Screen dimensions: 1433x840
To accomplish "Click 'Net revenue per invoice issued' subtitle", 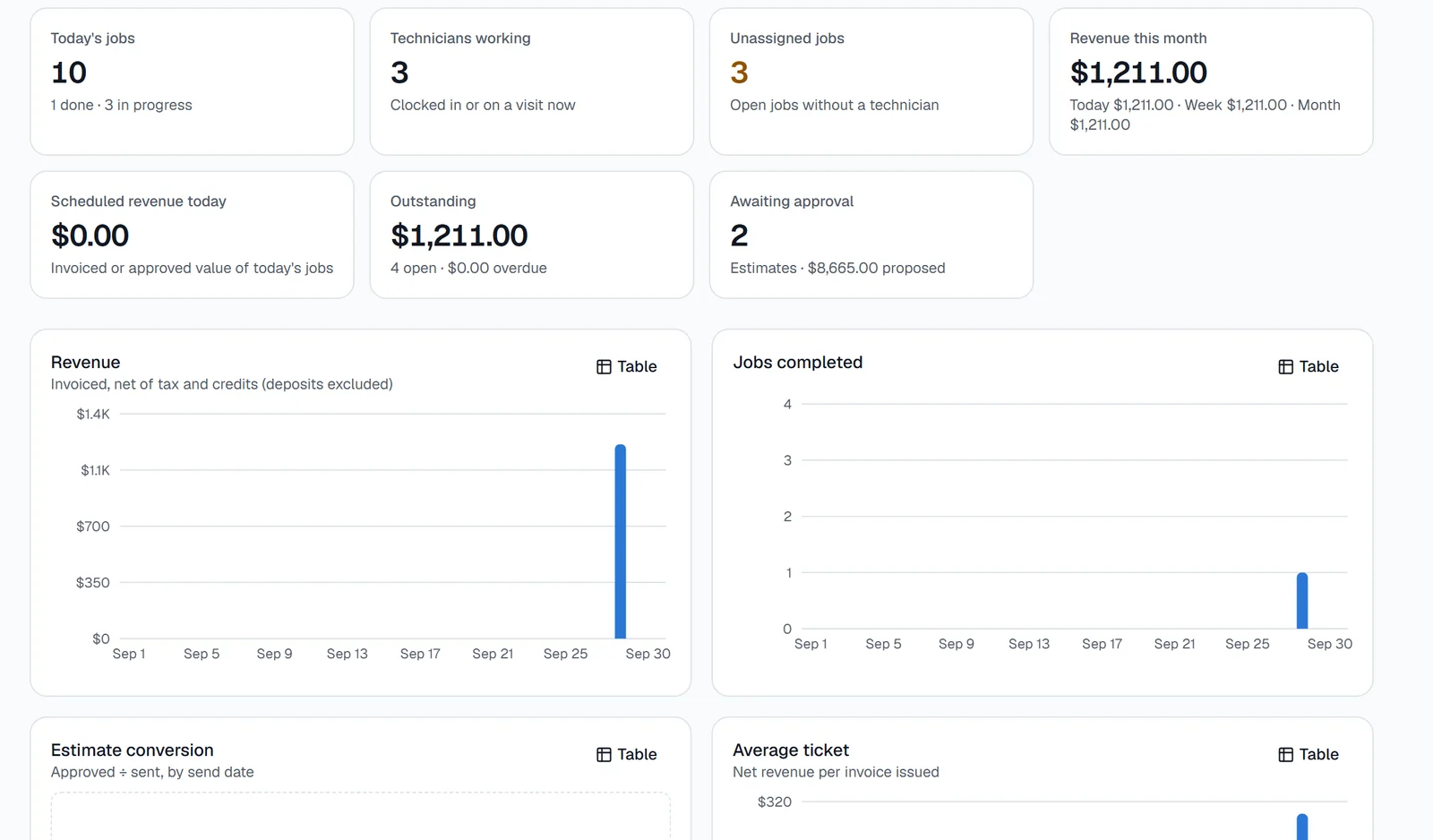I will [x=836, y=772].
